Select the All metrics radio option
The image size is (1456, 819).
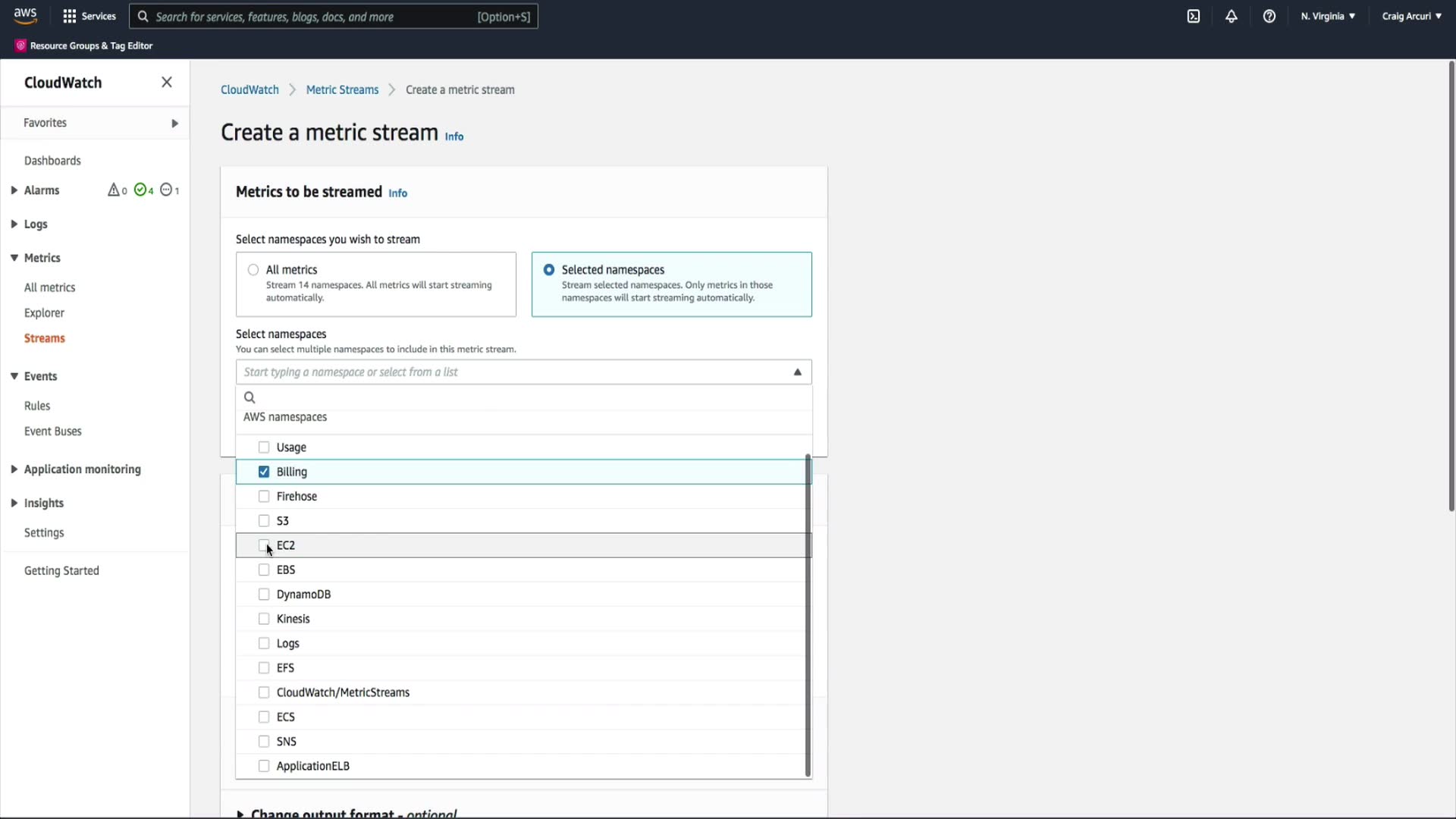253,270
